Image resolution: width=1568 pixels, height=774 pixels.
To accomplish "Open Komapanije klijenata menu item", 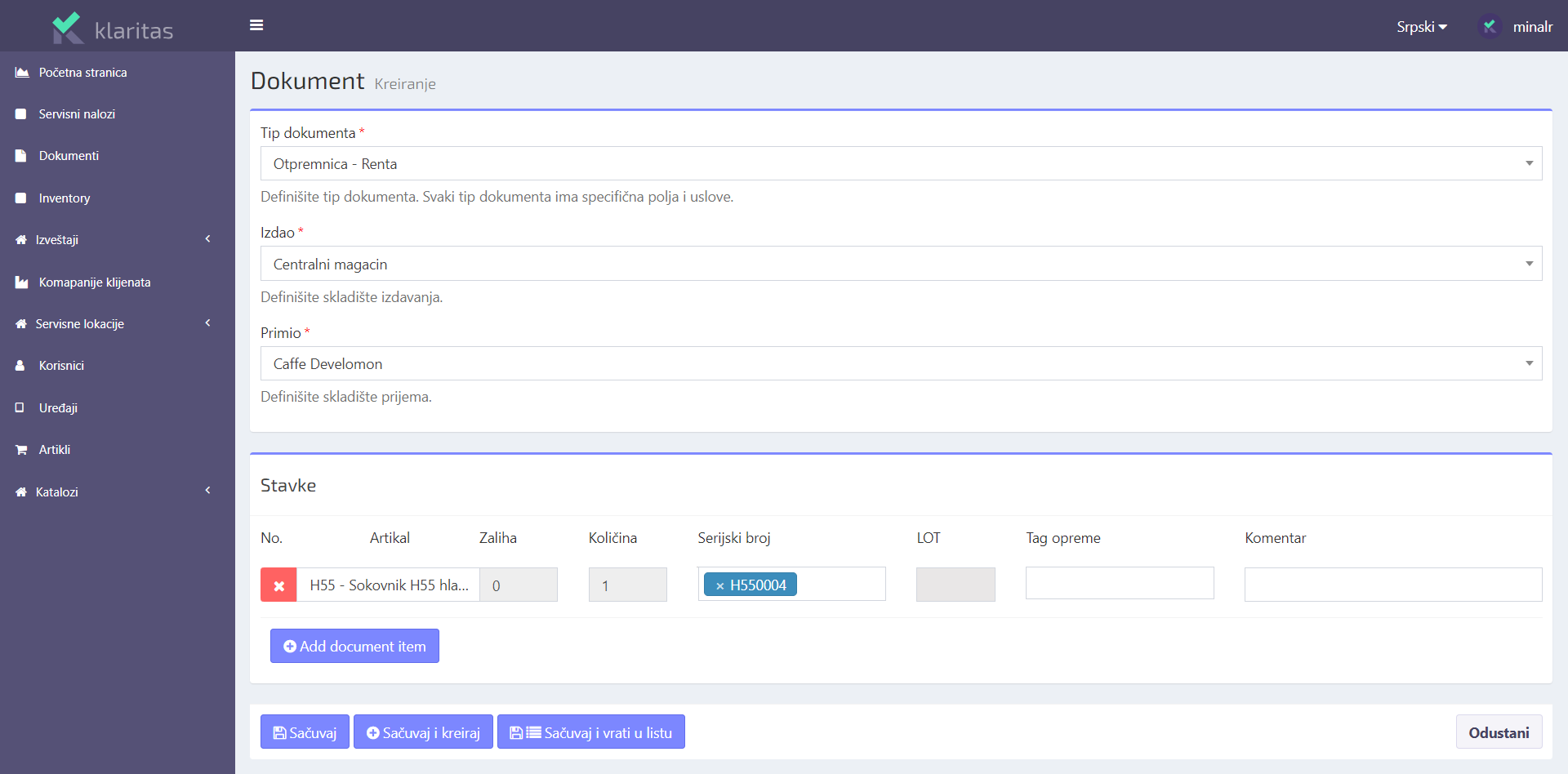I will click(94, 282).
